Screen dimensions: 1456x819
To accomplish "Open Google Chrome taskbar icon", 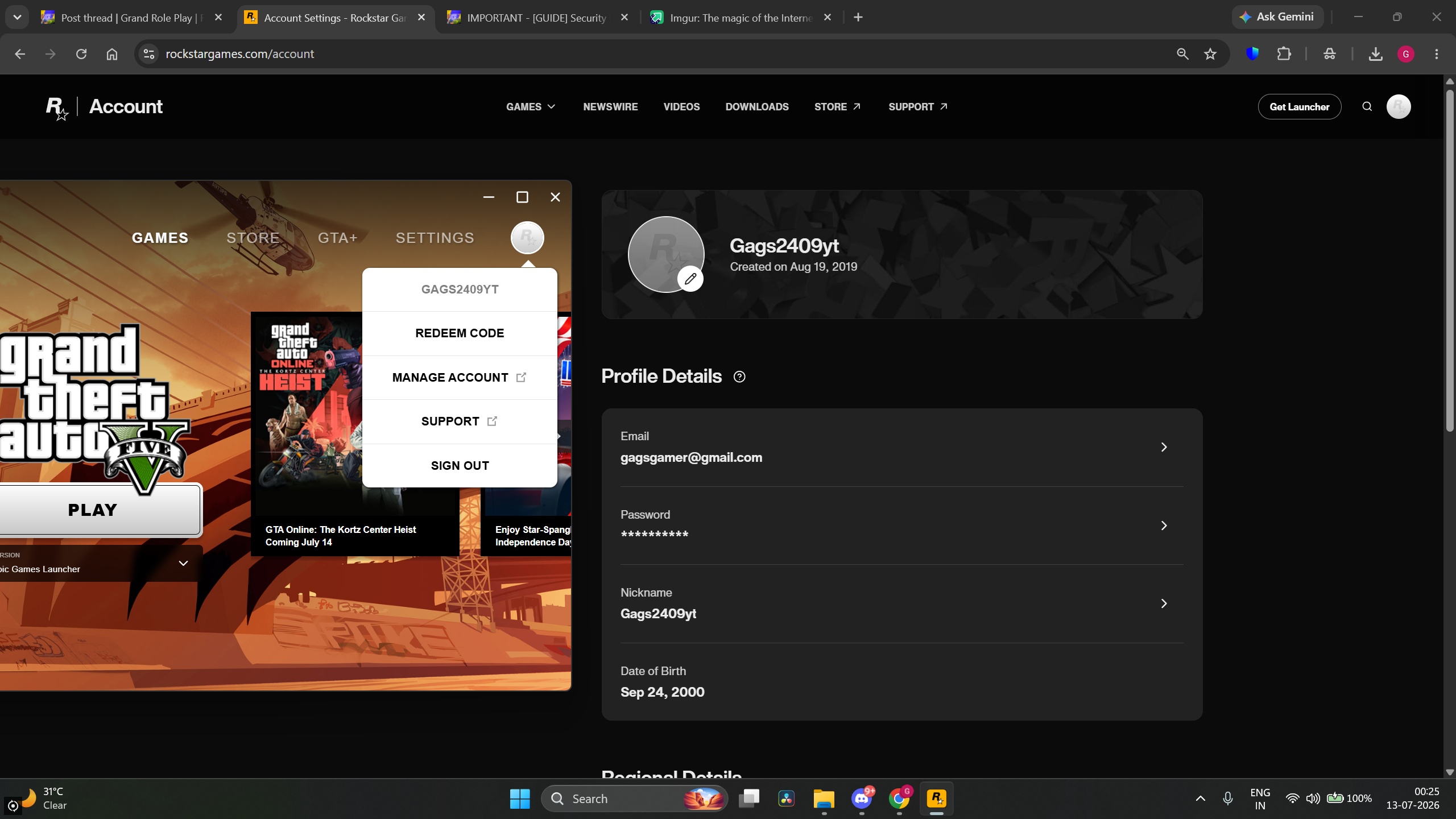I will 900,799.
